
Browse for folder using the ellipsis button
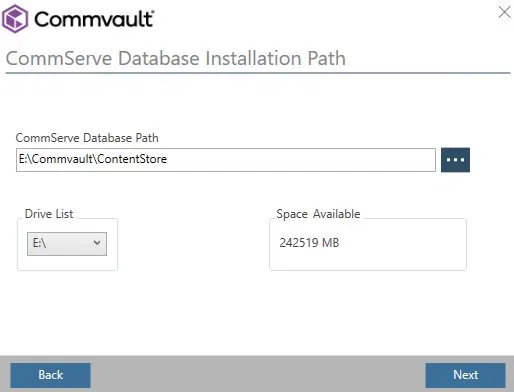(x=455, y=160)
